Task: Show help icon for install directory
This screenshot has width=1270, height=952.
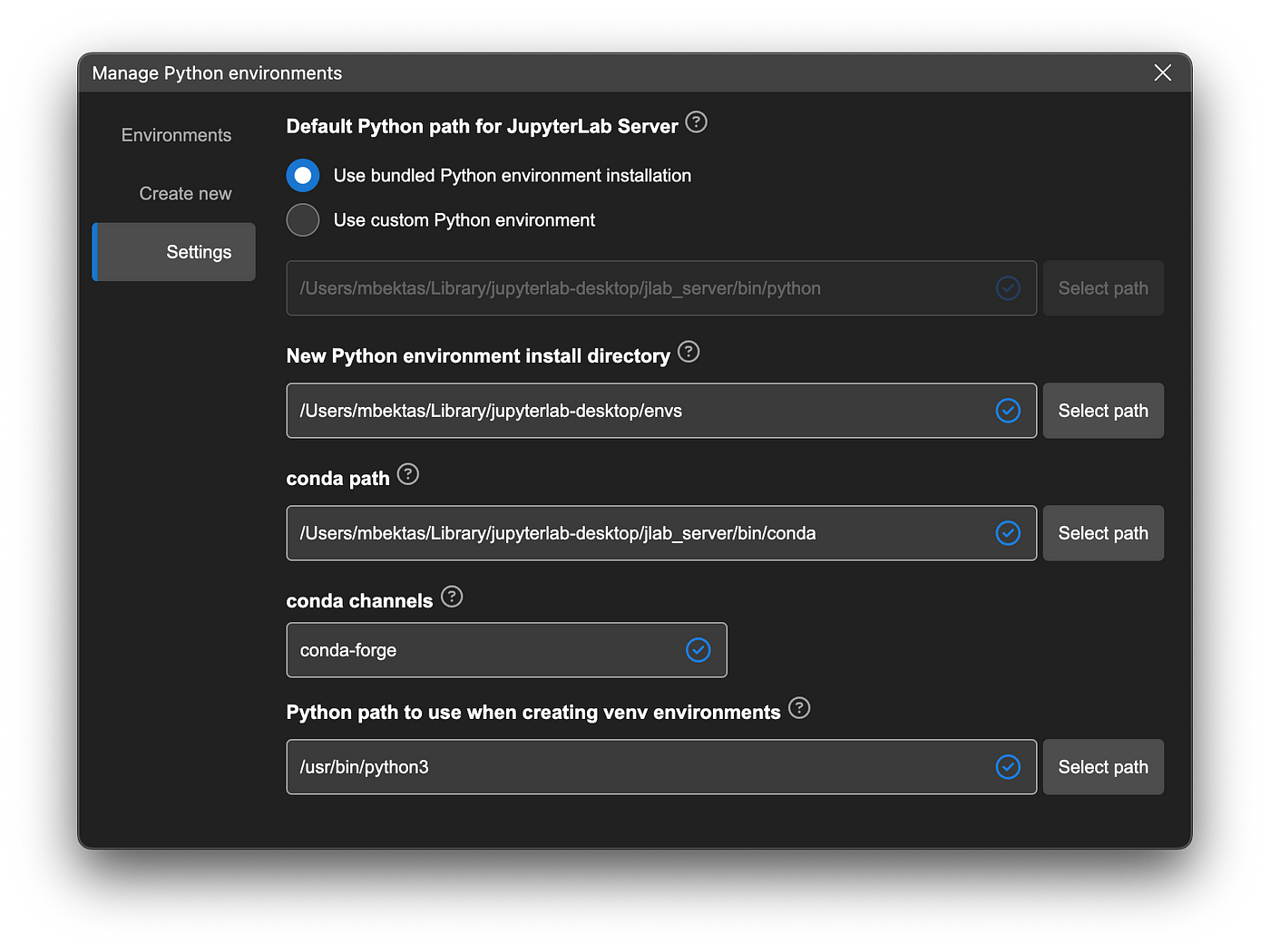Action: 689,351
